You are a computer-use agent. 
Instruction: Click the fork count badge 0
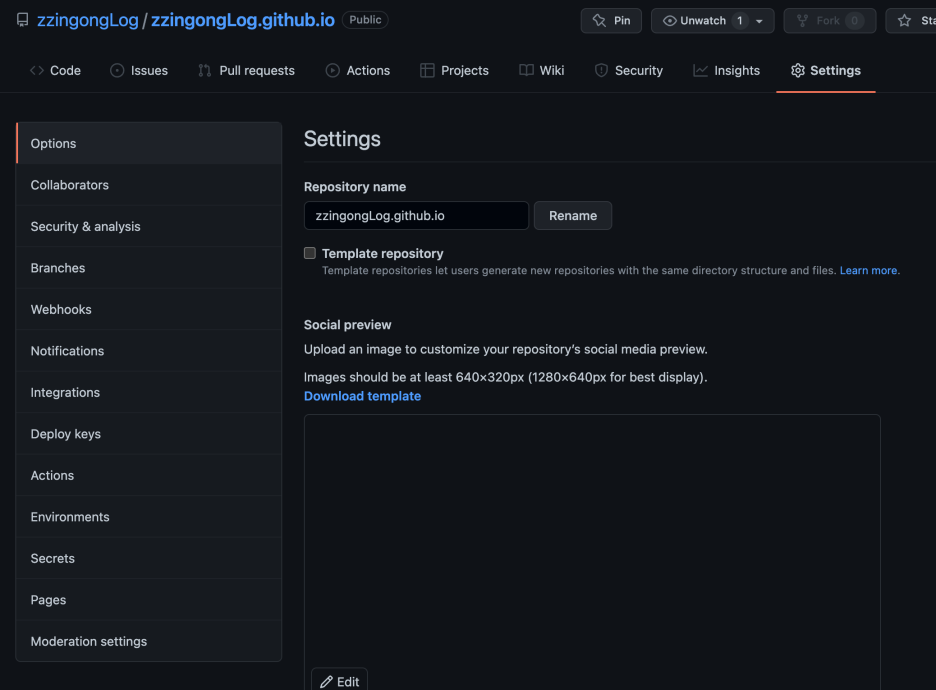(x=854, y=21)
